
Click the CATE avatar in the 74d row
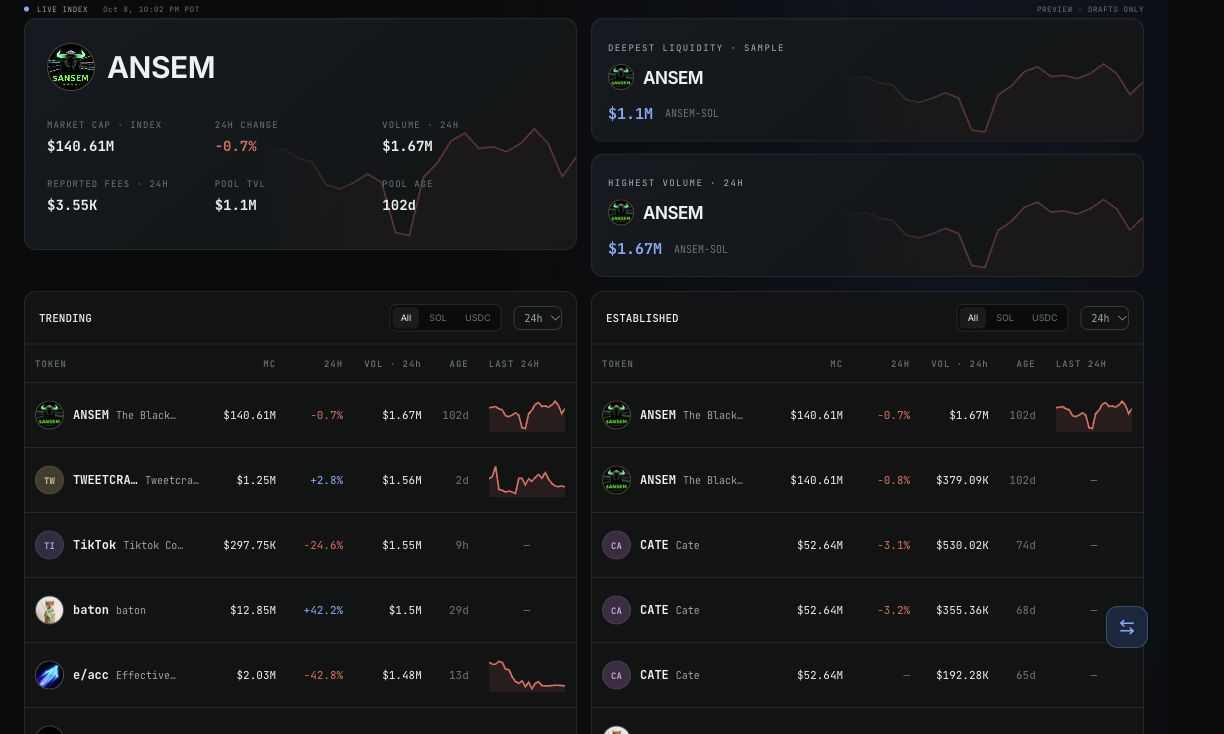(x=616, y=545)
